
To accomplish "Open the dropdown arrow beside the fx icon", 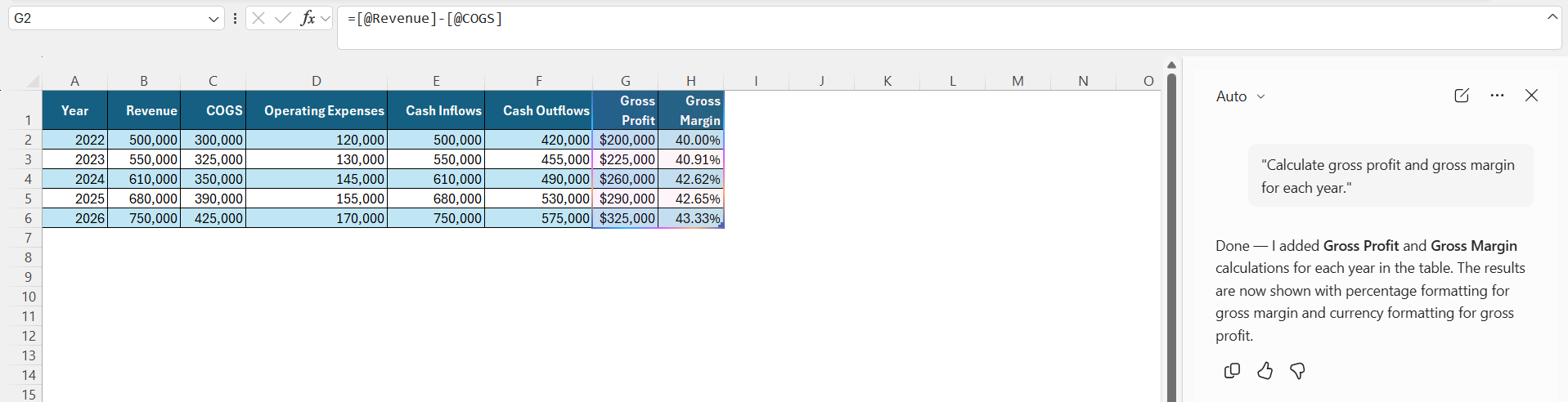I will pos(326,18).
